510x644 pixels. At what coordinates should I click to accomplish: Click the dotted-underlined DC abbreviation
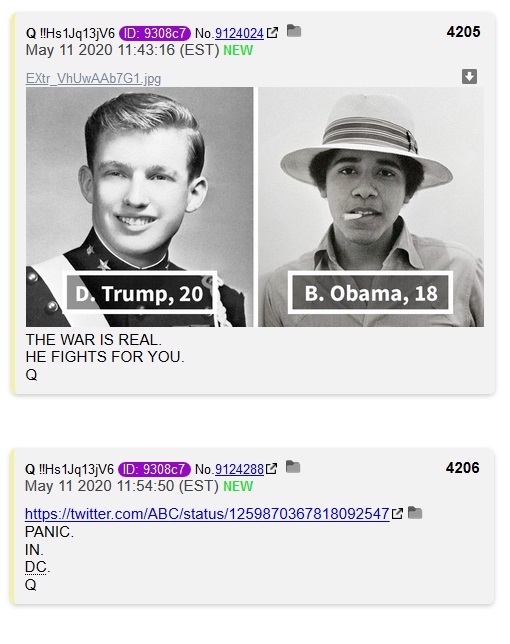(35, 567)
